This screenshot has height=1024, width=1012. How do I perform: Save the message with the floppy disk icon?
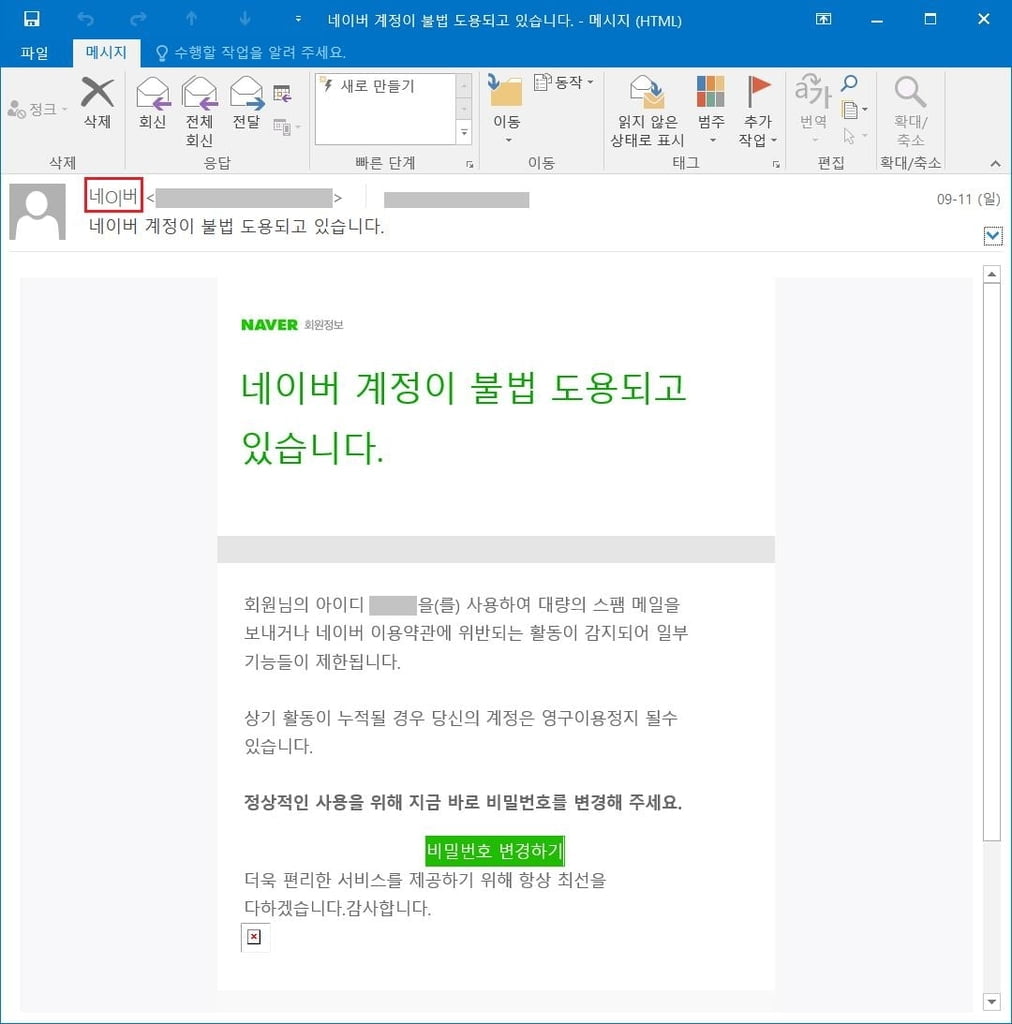(x=31, y=19)
